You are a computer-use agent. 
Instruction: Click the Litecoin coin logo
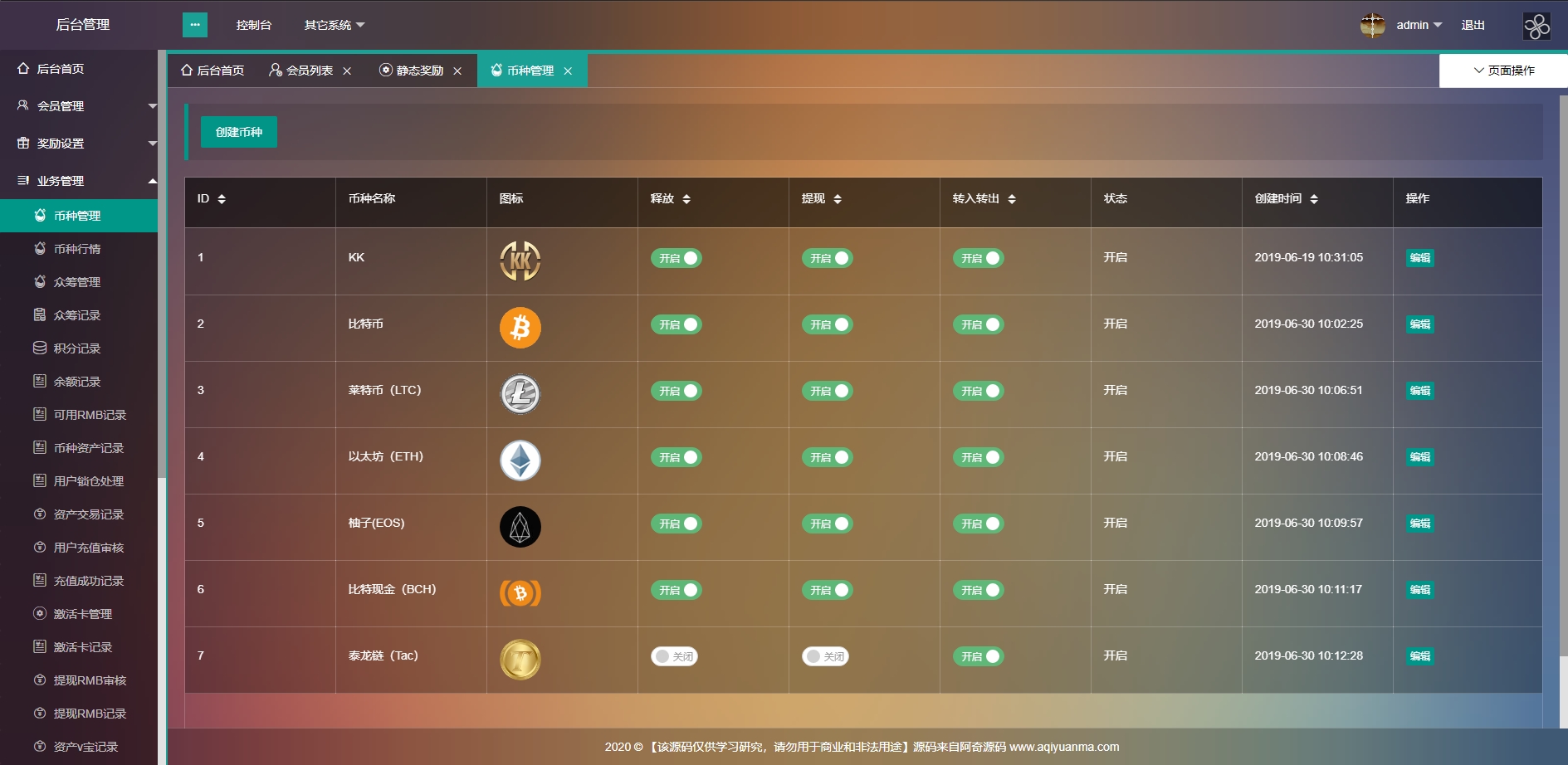click(x=520, y=394)
